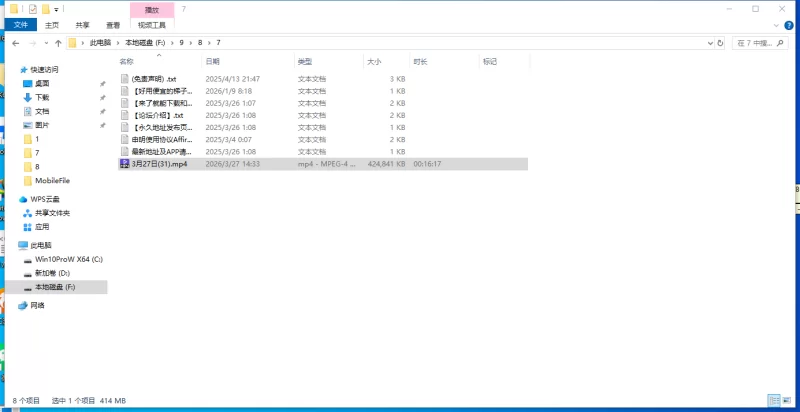Click the 共享文件夹 share icon
This screenshot has height=412, width=800.
pyautogui.click(x=28, y=213)
